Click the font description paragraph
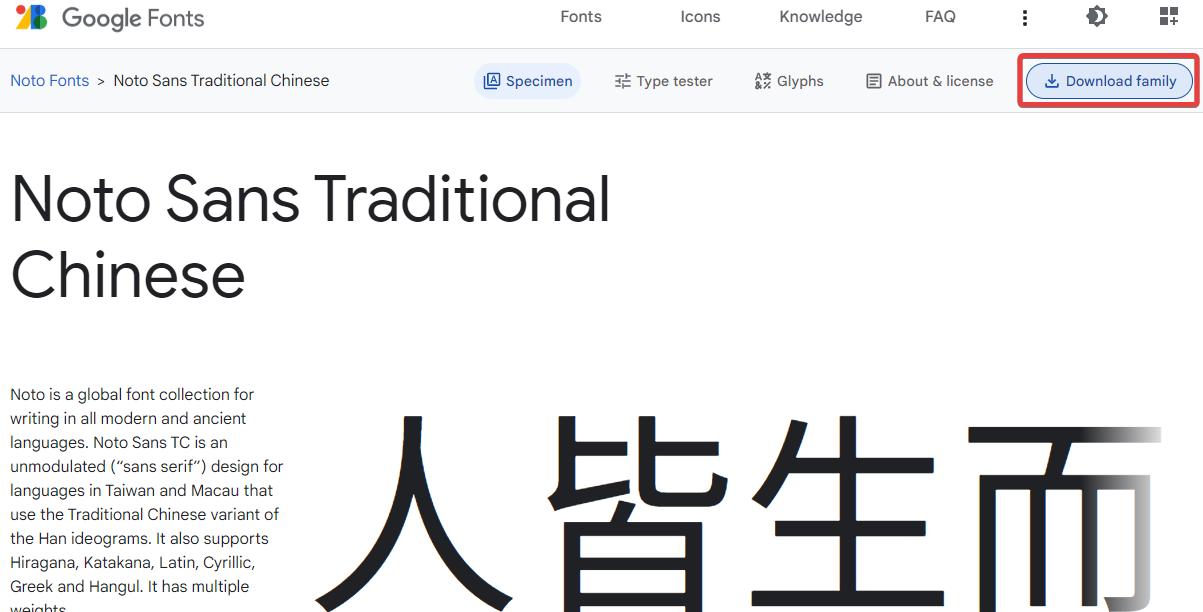Viewport: 1203px width, 612px height. point(147,499)
